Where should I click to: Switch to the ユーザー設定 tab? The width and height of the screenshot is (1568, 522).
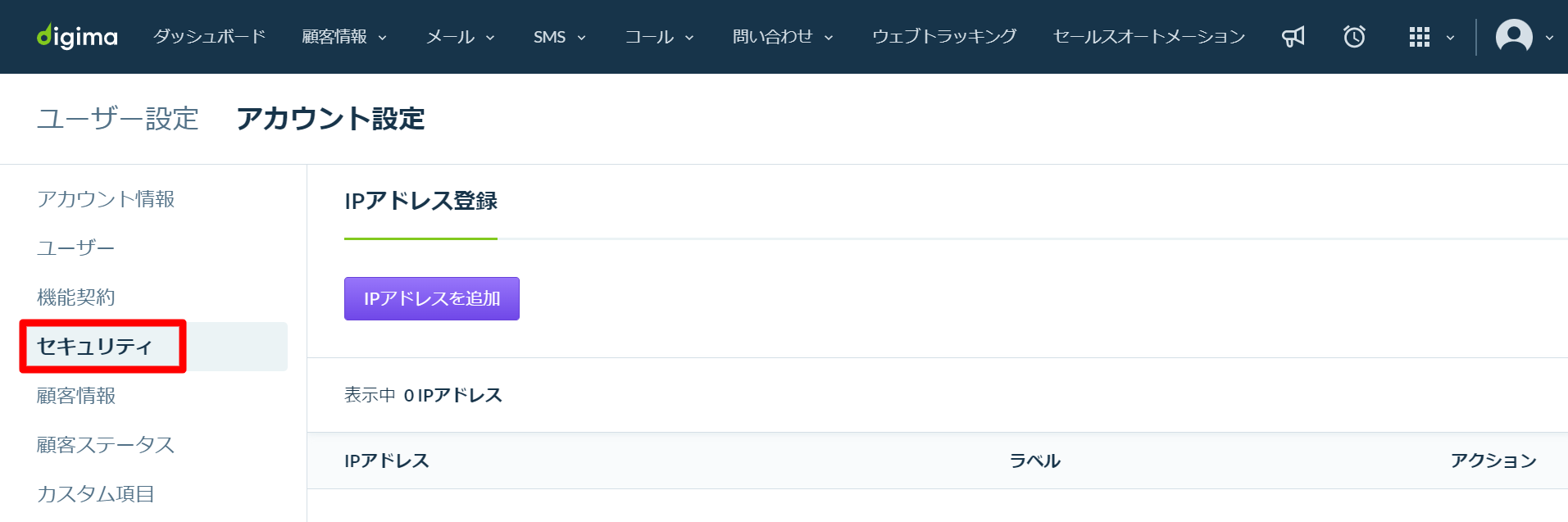(118, 119)
